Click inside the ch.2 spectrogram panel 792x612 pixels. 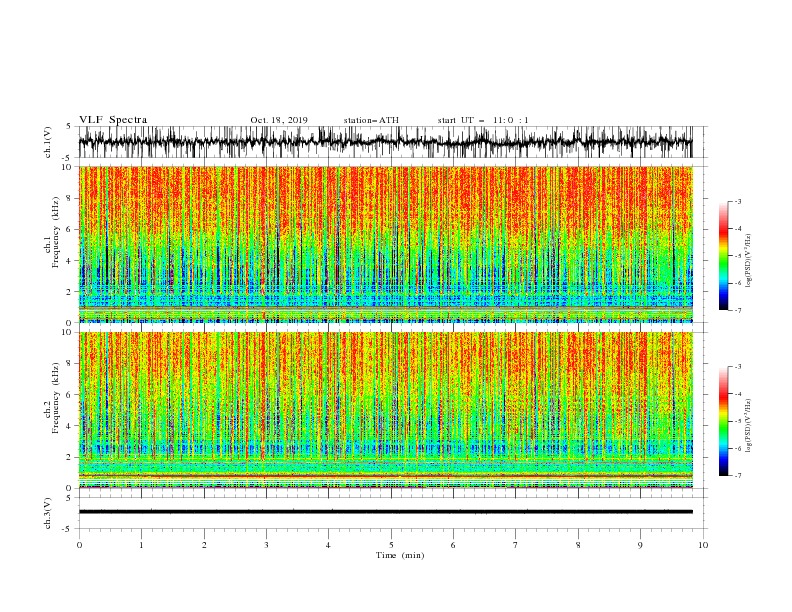385,410
